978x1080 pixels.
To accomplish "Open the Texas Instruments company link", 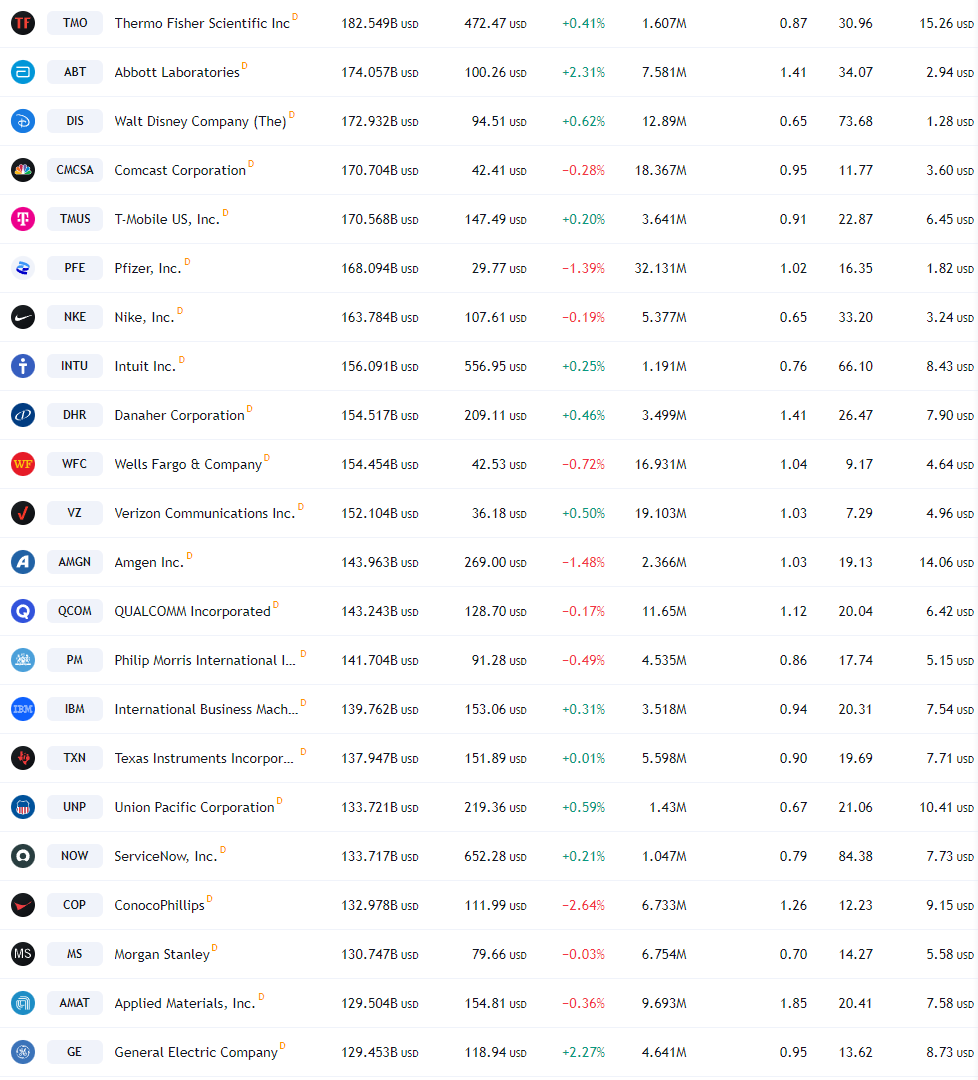I will [204, 758].
